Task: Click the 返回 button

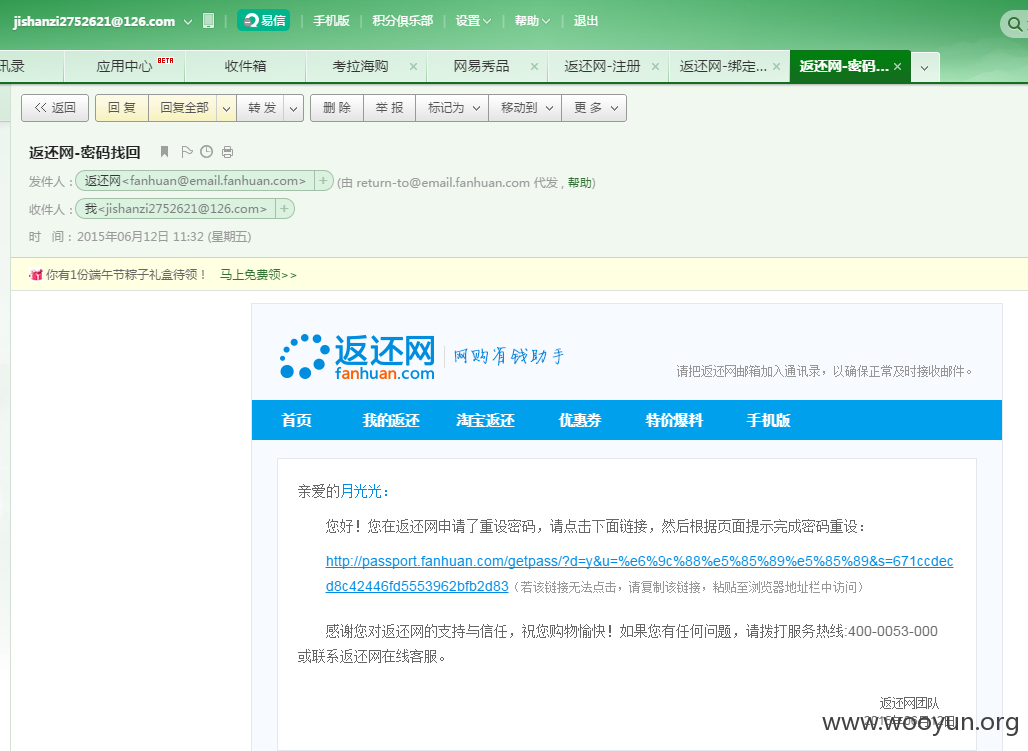Action: point(55,108)
